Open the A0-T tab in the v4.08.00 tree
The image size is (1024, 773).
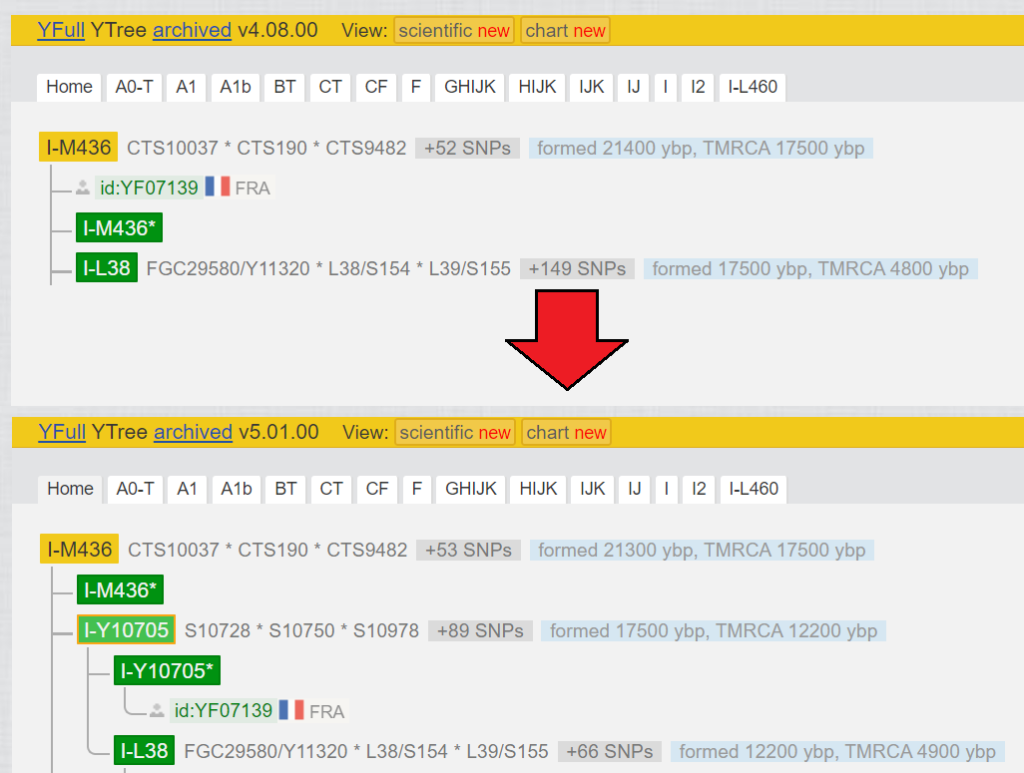pyautogui.click(x=135, y=87)
